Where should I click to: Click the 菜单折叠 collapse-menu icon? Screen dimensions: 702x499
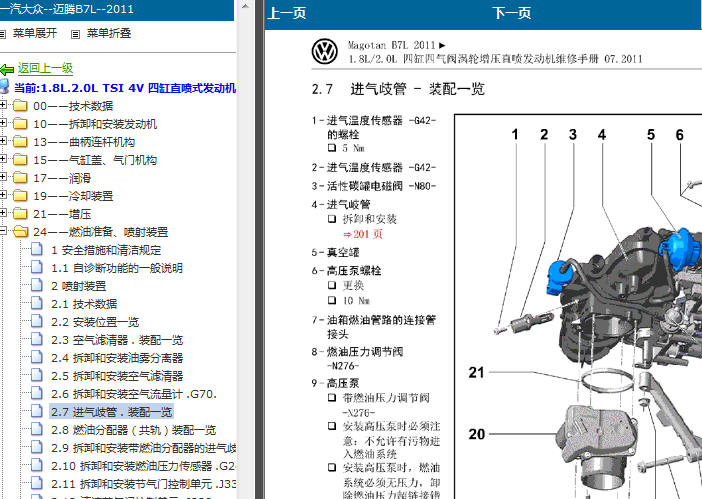click(x=76, y=34)
